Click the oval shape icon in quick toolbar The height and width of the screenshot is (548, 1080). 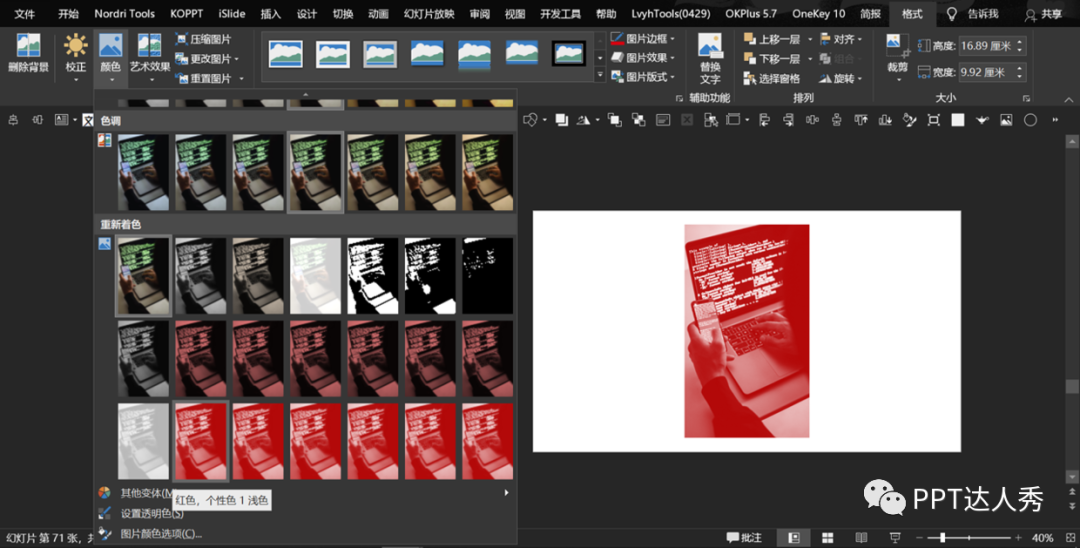click(x=1030, y=120)
